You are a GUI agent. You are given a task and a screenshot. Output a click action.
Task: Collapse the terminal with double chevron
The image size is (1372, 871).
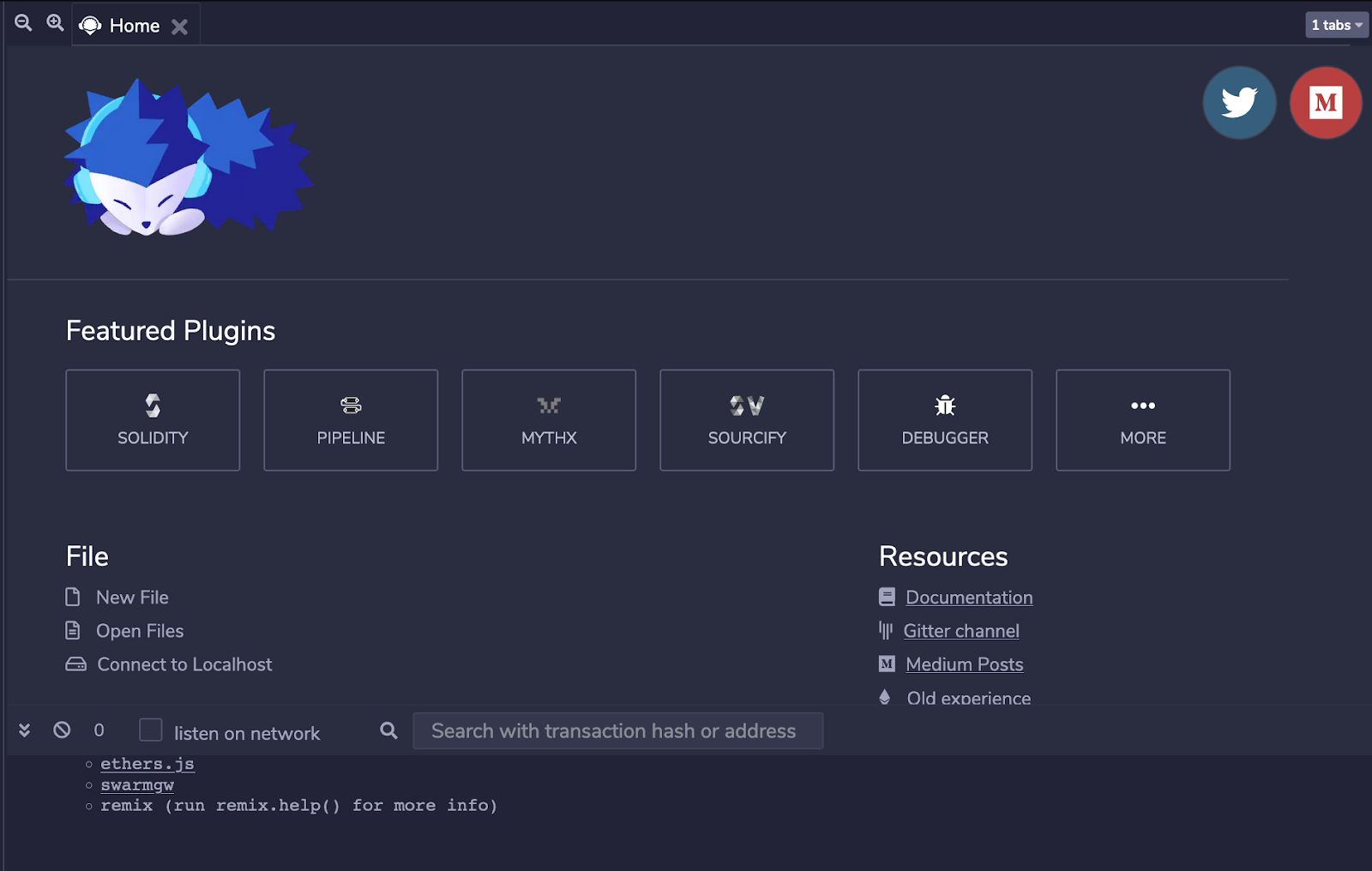[24, 730]
